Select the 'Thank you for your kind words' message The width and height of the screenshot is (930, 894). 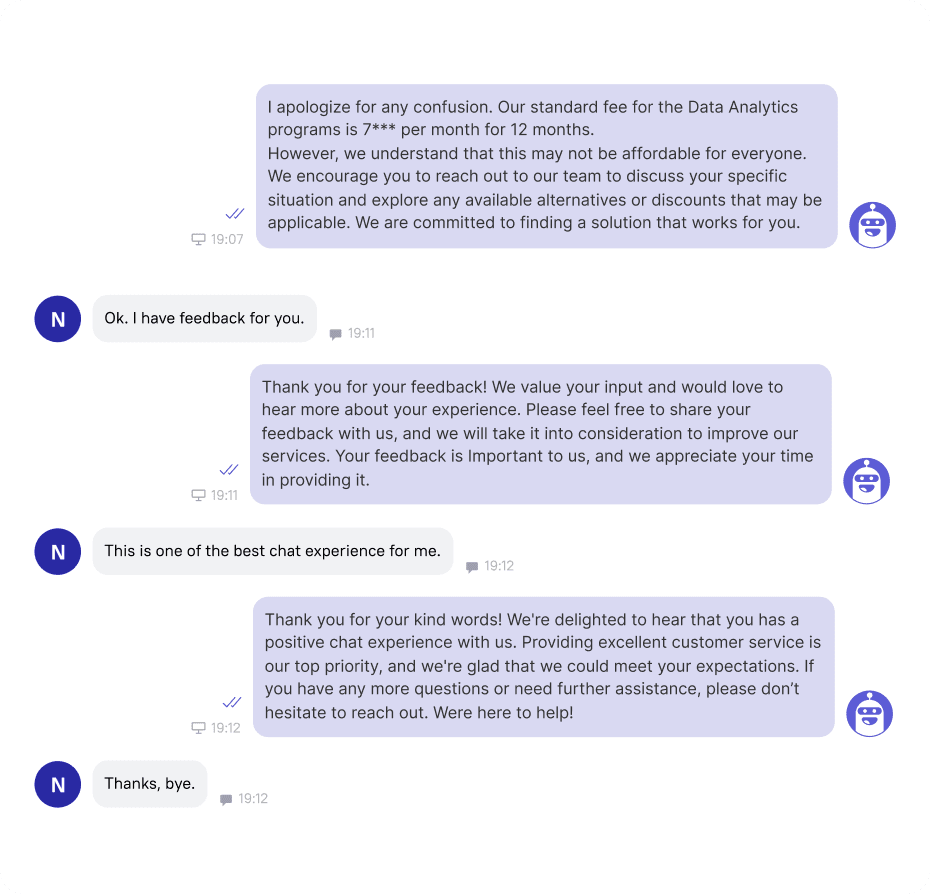click(543, 667)
